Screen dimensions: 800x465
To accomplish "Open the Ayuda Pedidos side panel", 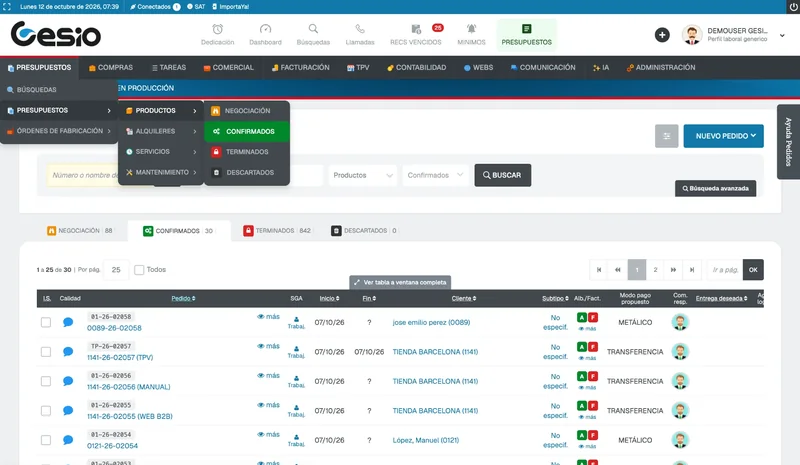I will pos(788,142).
